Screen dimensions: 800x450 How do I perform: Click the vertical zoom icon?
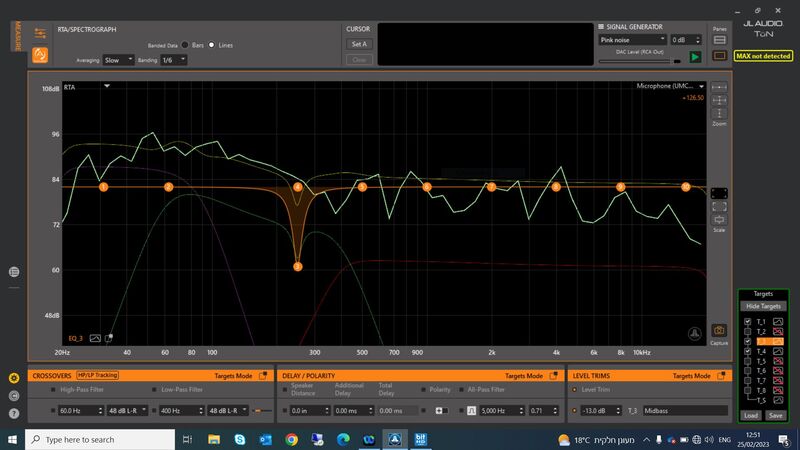point(719,113)
